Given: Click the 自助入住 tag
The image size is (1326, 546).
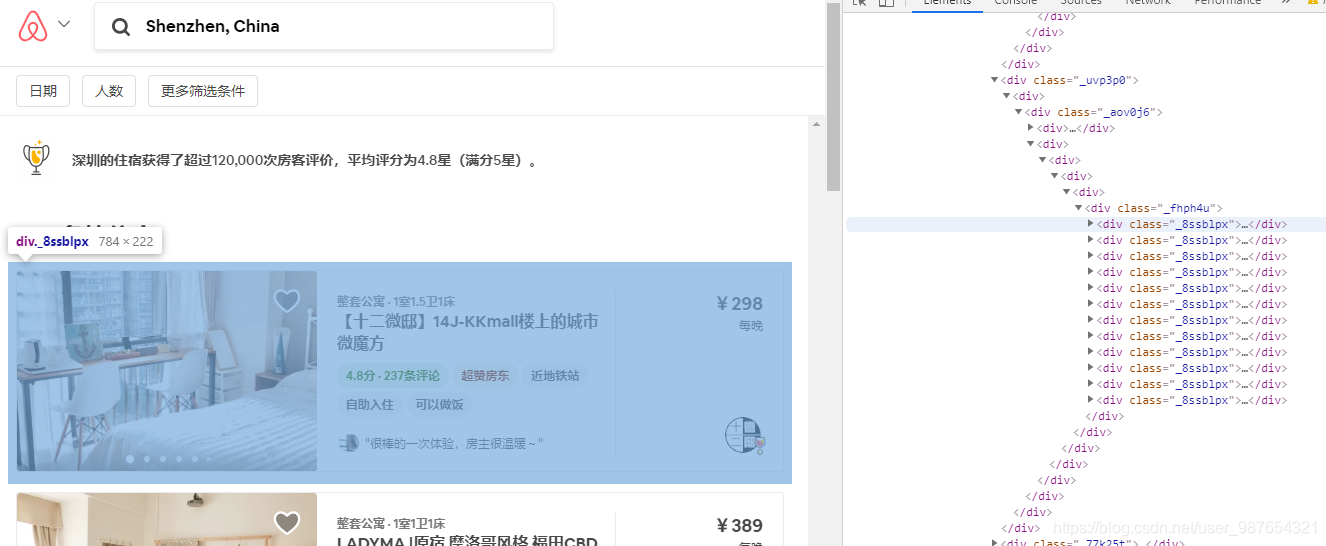Looking at the screenshot, I should pyautogui.click(x=369, y=405).
